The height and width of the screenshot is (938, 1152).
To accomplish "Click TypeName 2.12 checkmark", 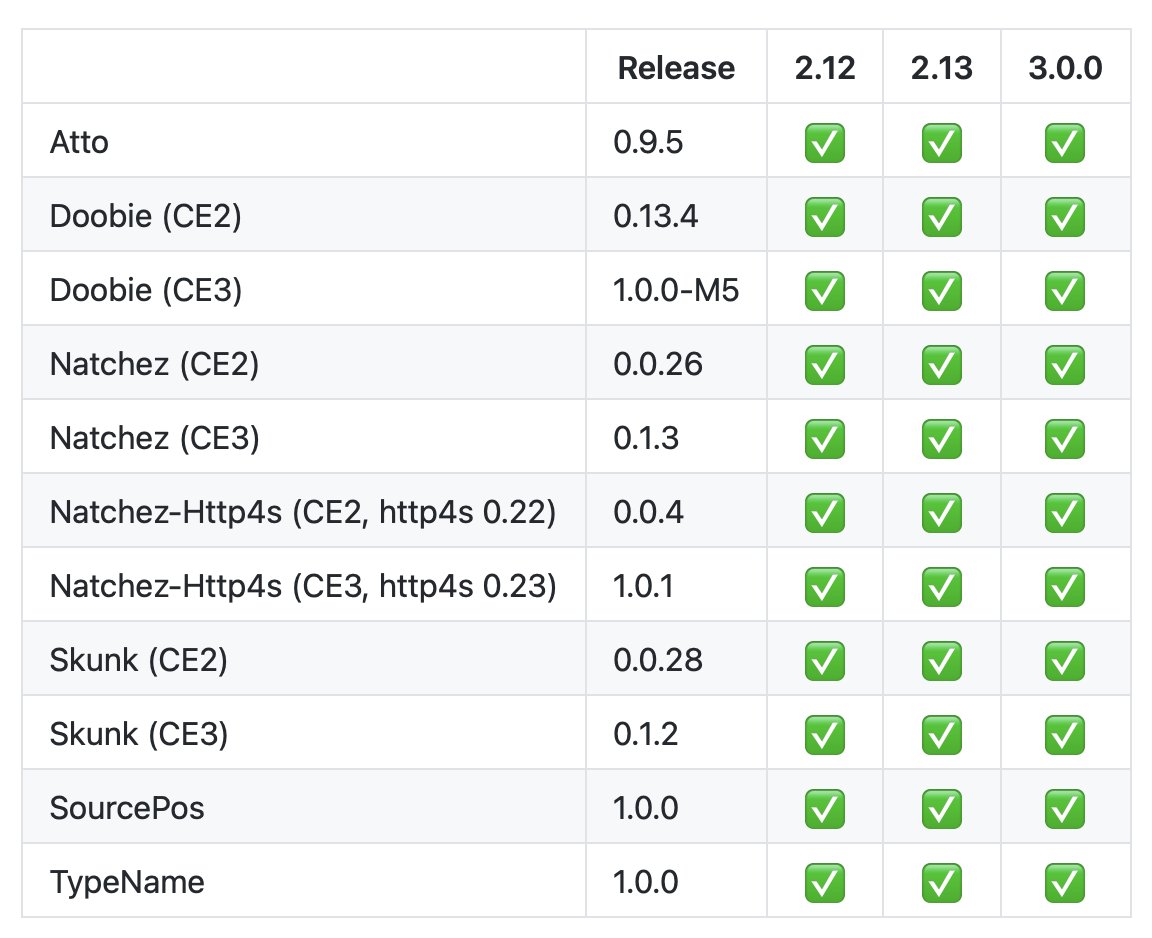I will (824, 883).
